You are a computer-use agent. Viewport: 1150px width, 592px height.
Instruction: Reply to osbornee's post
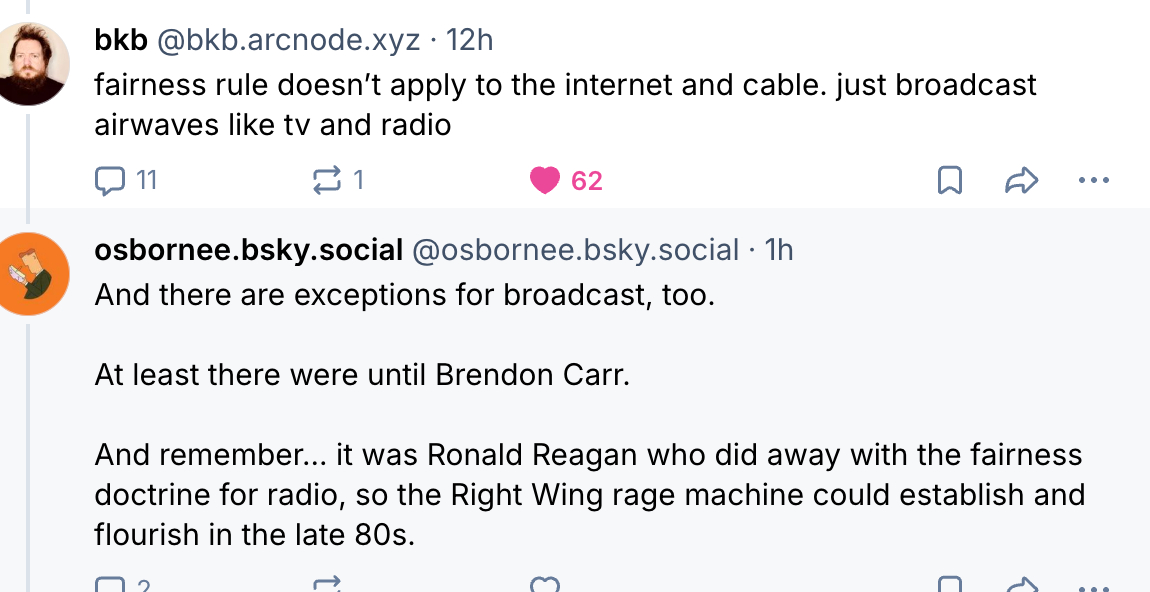point(108,585)
